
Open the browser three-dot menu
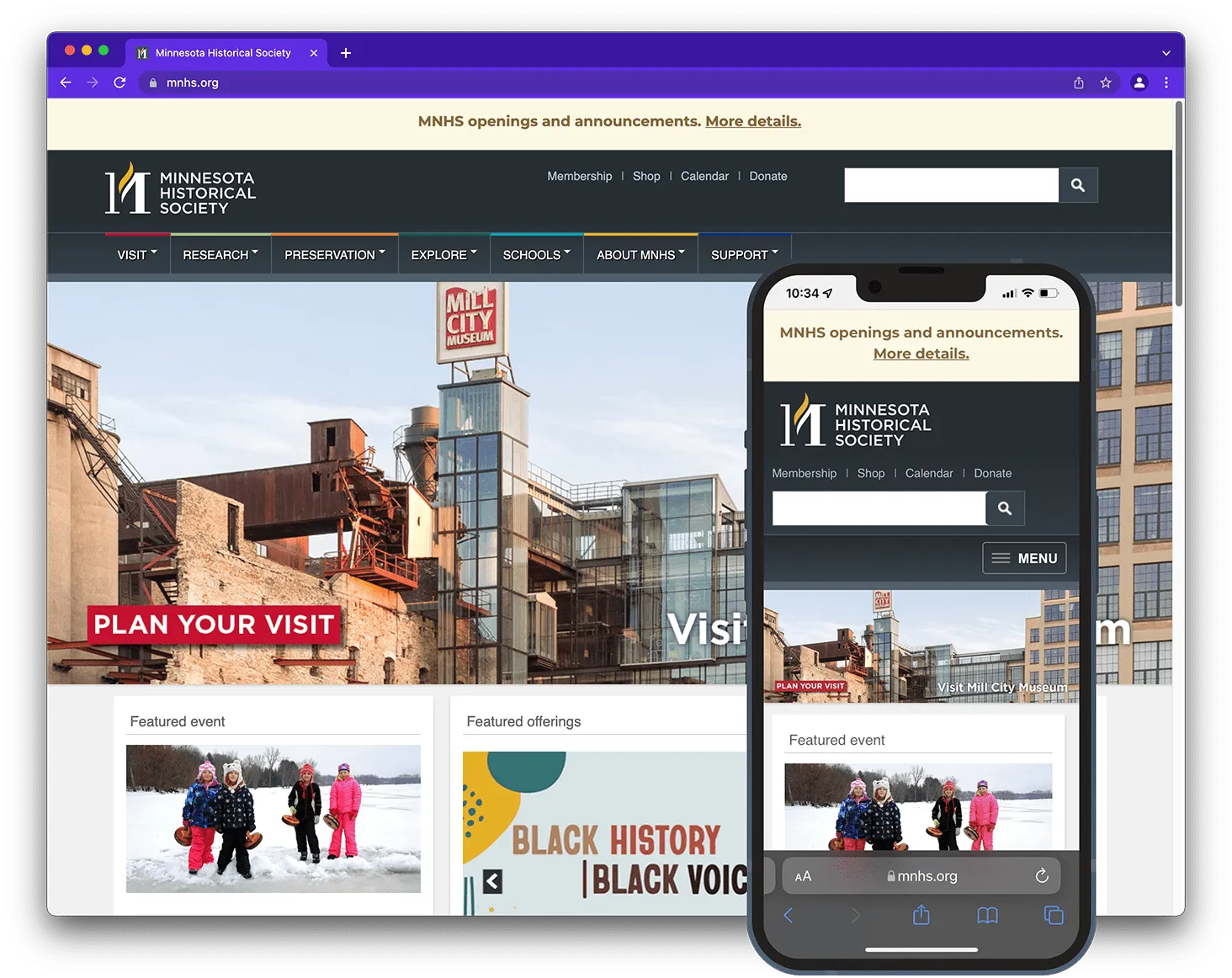pos(1166,82)
